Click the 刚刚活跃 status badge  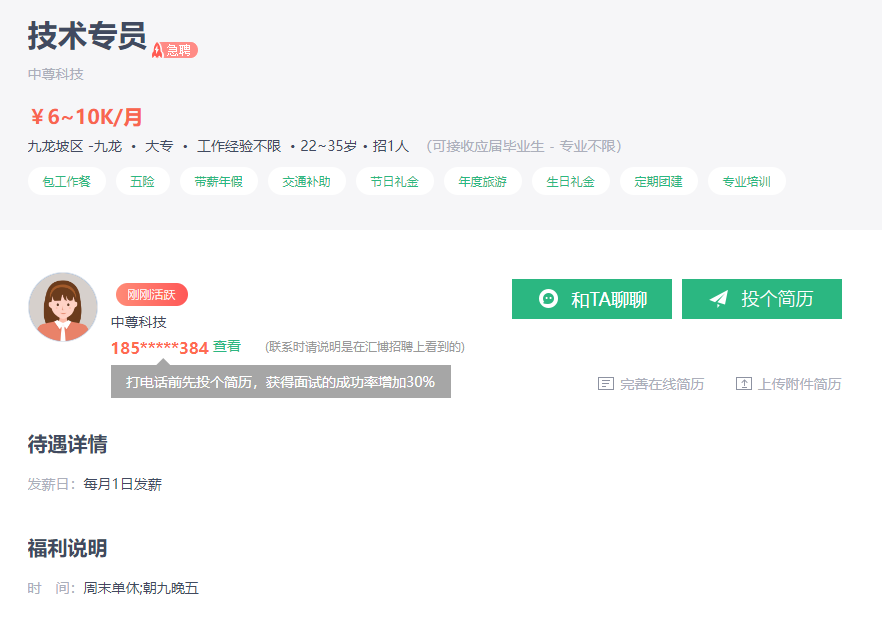click(151, 295)
